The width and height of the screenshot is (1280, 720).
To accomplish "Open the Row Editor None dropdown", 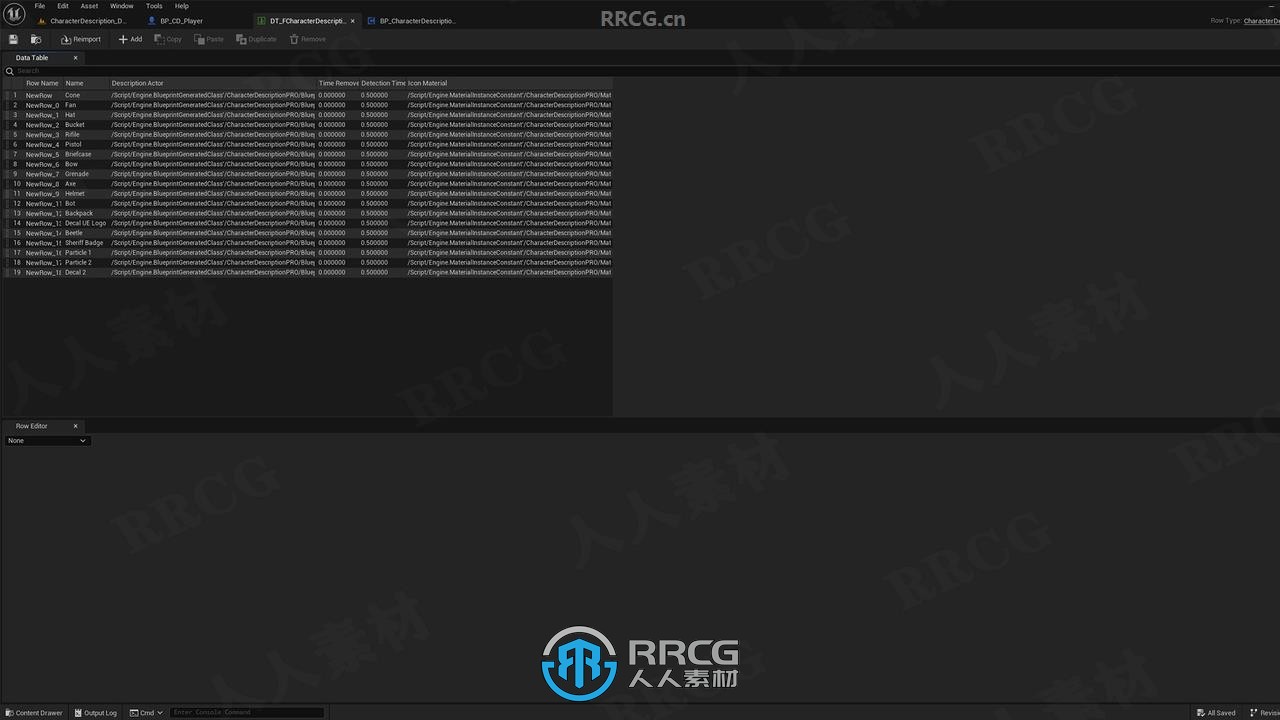I will point(47,441).
